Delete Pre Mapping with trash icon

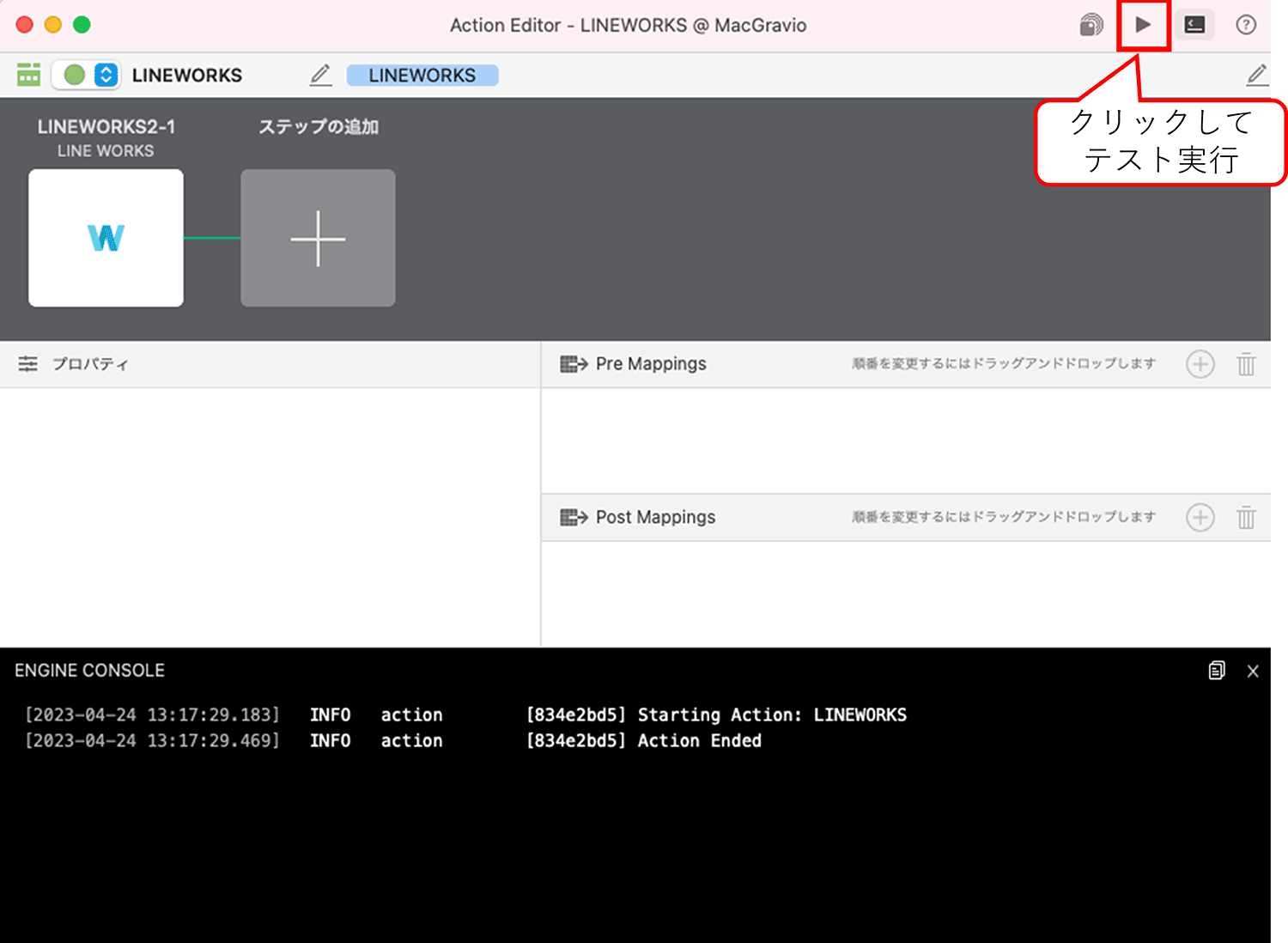tap(1246, 364)
